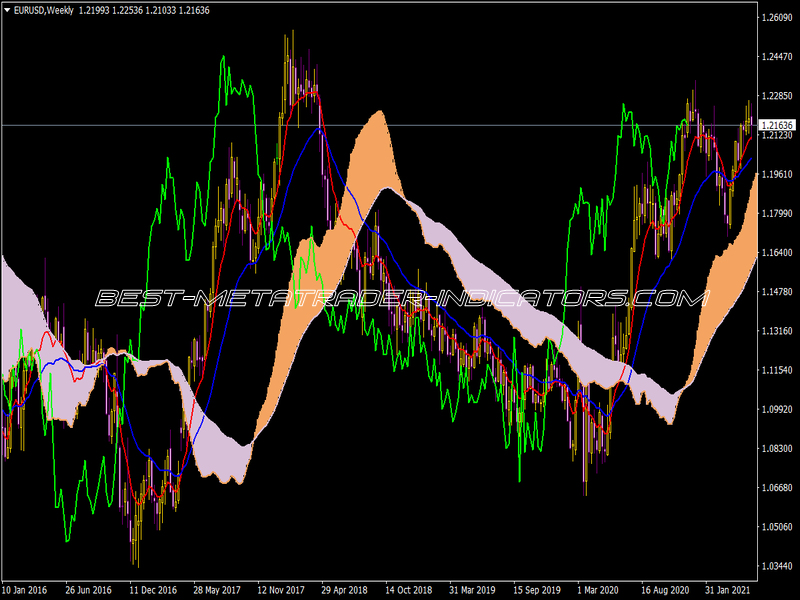
Task: Click the 1.03440 price scale label
Action: 777,566
